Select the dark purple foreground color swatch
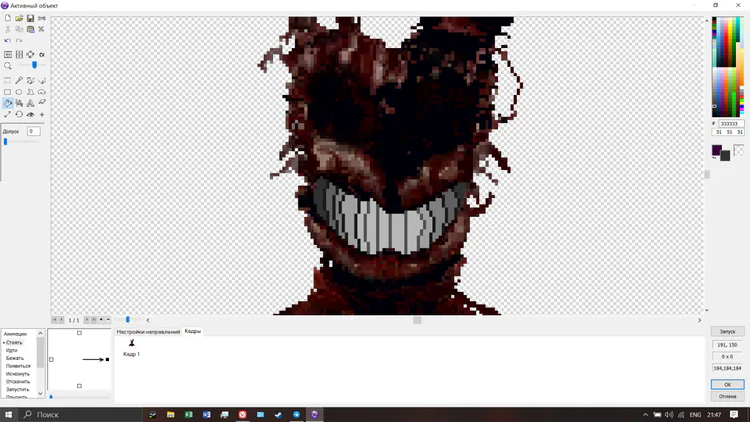 (717, 150)
